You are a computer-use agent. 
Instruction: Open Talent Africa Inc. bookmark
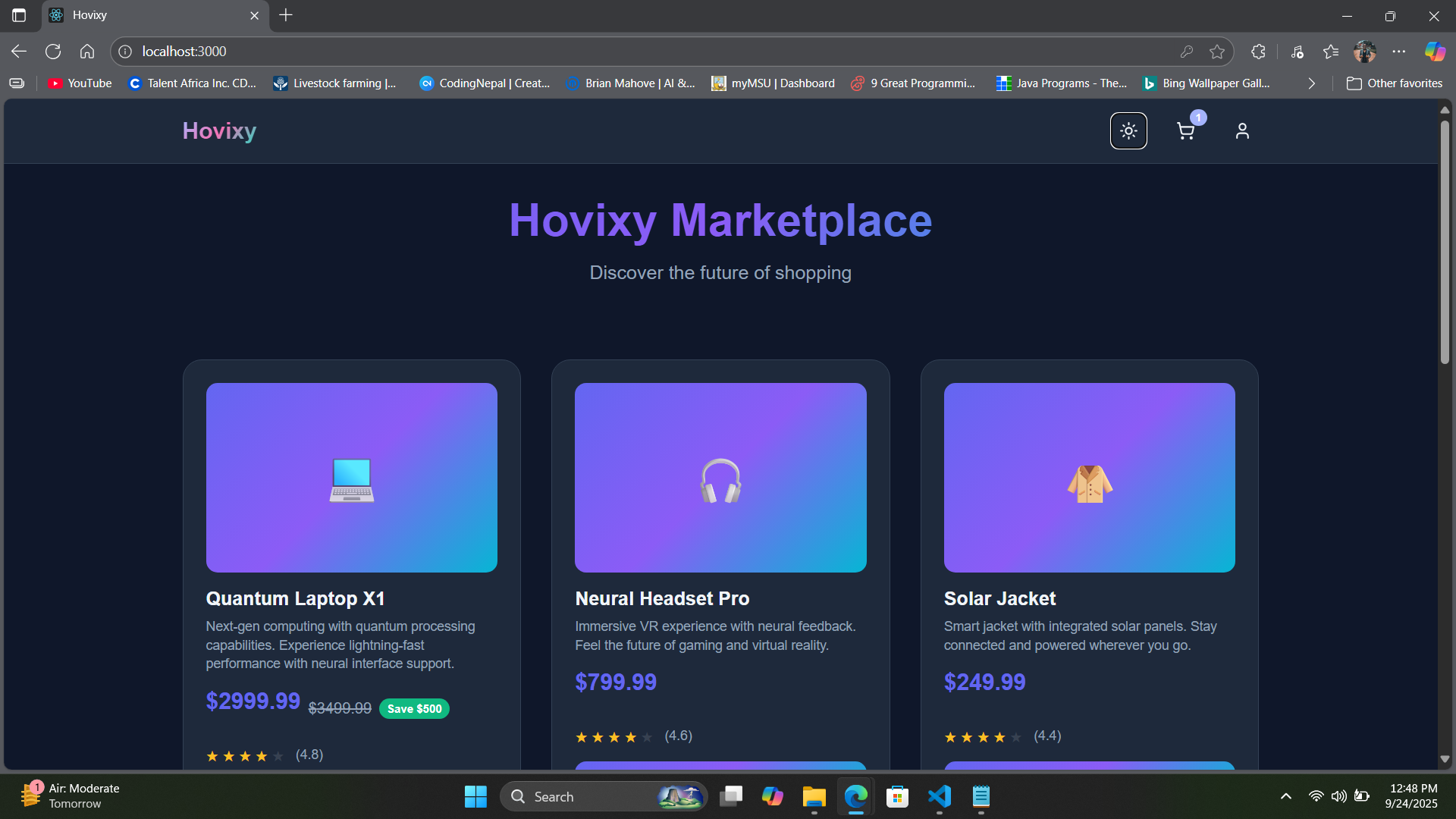(x=193, y=83)
